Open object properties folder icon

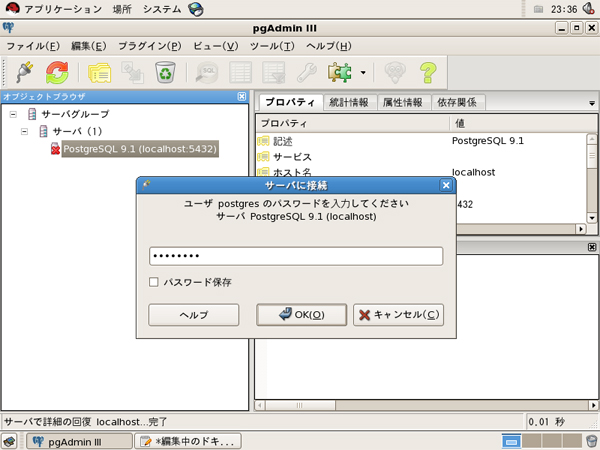point(99,72)
